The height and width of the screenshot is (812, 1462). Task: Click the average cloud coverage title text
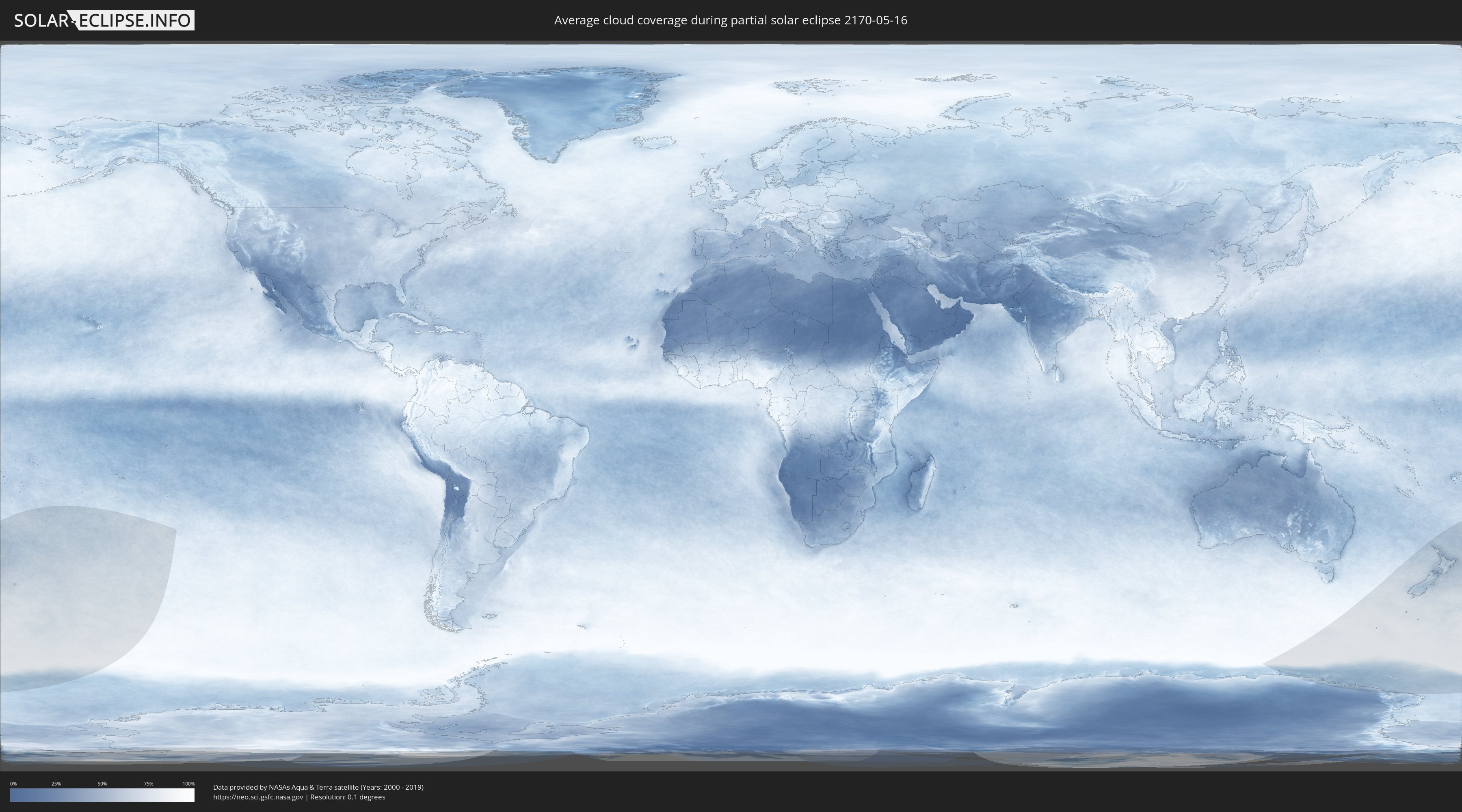[x=731, y=20]
